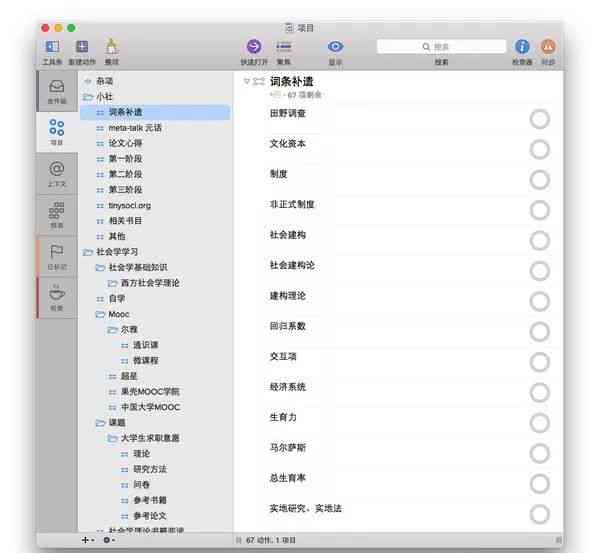Screen dimensions: 600x553
Task: Open the gear action dropdown below the sidebar
Action: (x=109, y=540)
